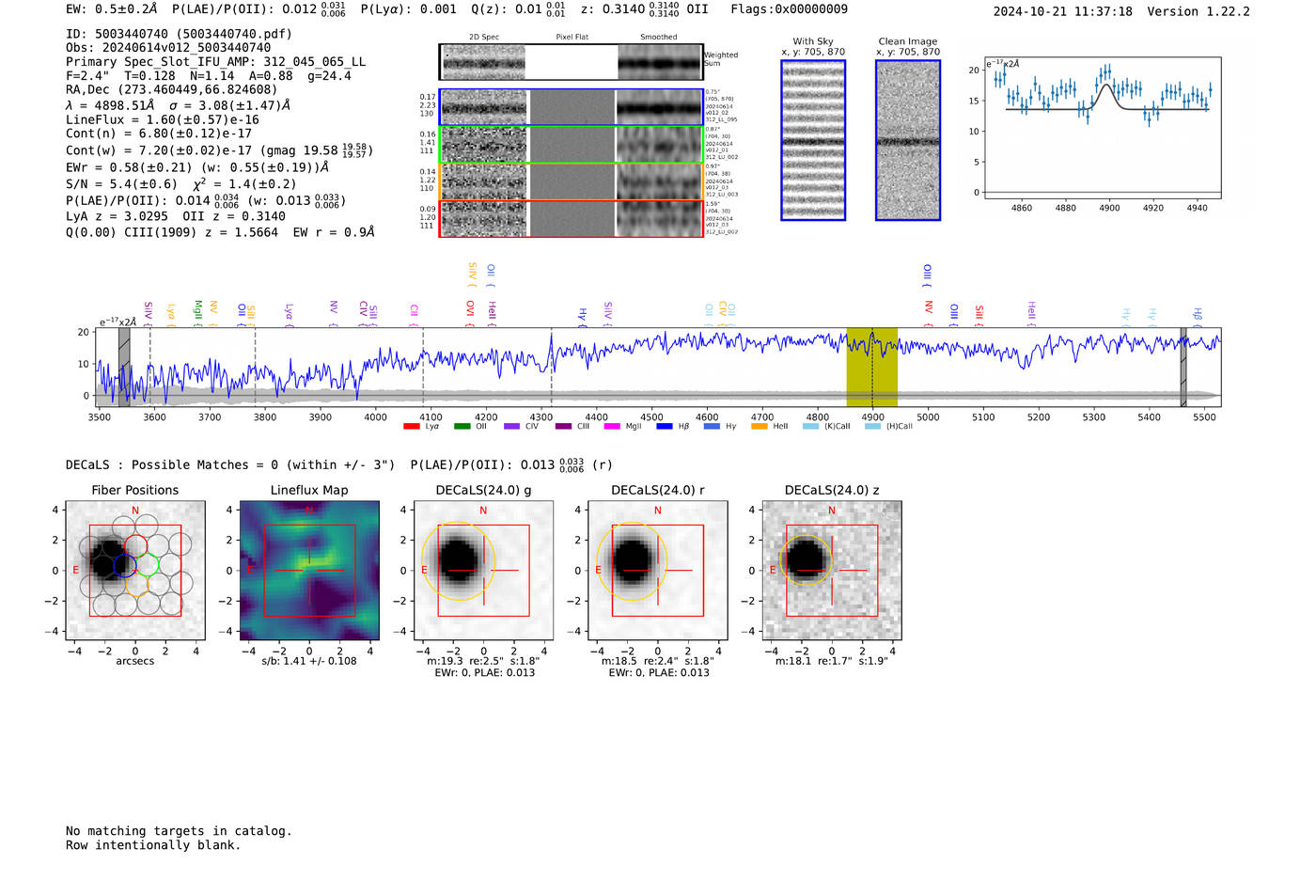Select the green OII legend swatch
This screenshot has width=1316, height=896.
[462, 426]
